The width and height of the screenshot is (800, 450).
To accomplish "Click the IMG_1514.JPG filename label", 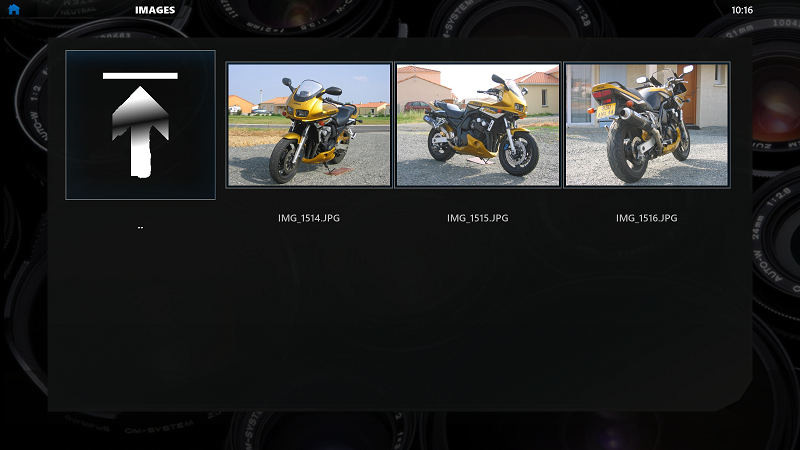I will click(309, 218).
